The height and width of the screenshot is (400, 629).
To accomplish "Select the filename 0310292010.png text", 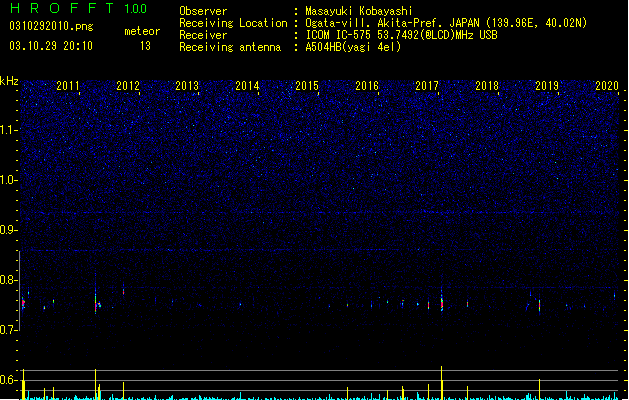I will pos(51,26).
